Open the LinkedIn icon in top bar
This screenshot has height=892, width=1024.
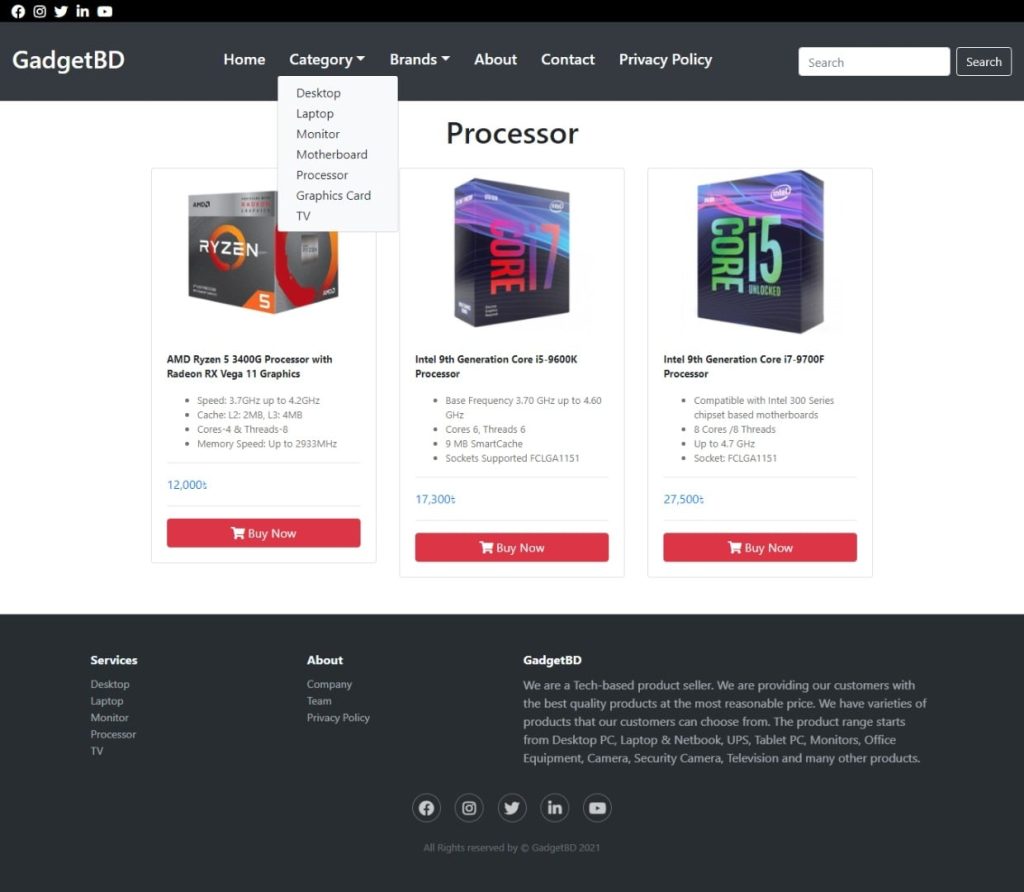pos(82,11)
